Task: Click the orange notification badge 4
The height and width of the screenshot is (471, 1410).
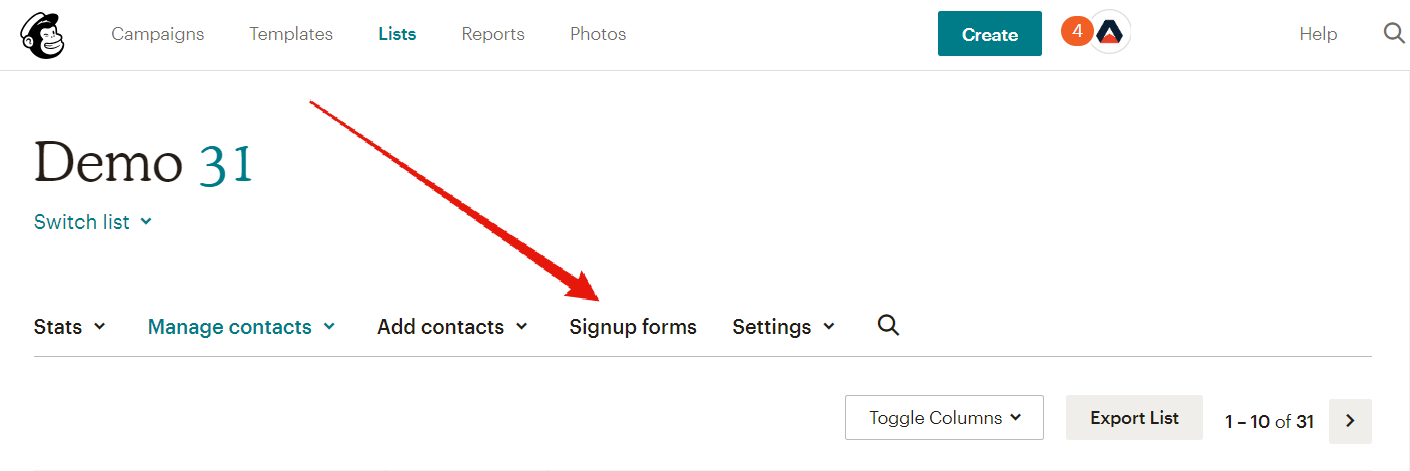Action: [1077, 32]
